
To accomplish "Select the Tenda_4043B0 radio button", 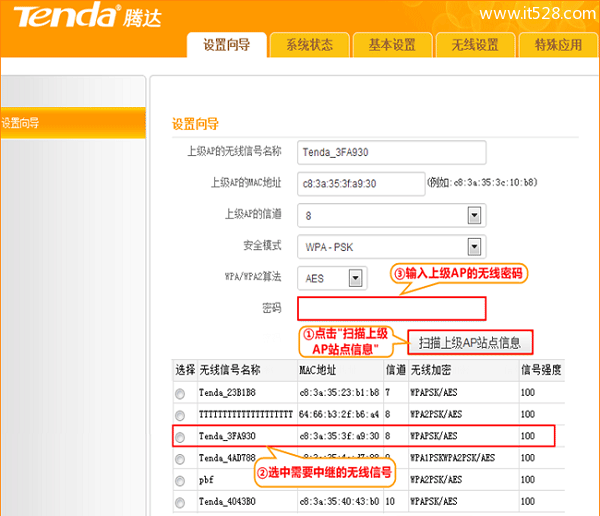I will pyautogui.click(x=180, y=503).
